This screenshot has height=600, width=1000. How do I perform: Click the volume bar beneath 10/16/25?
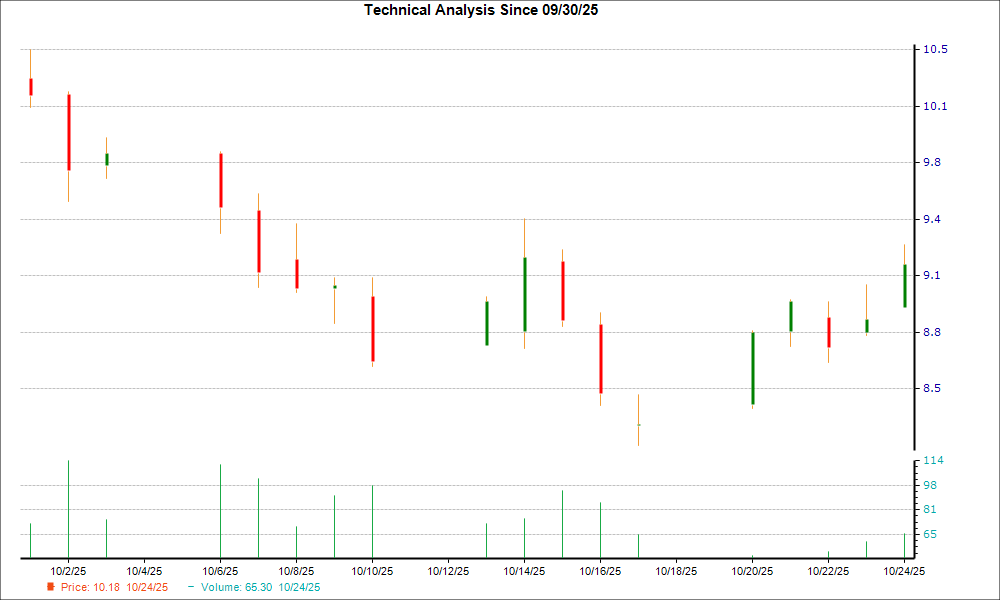[x=601, y=525]
